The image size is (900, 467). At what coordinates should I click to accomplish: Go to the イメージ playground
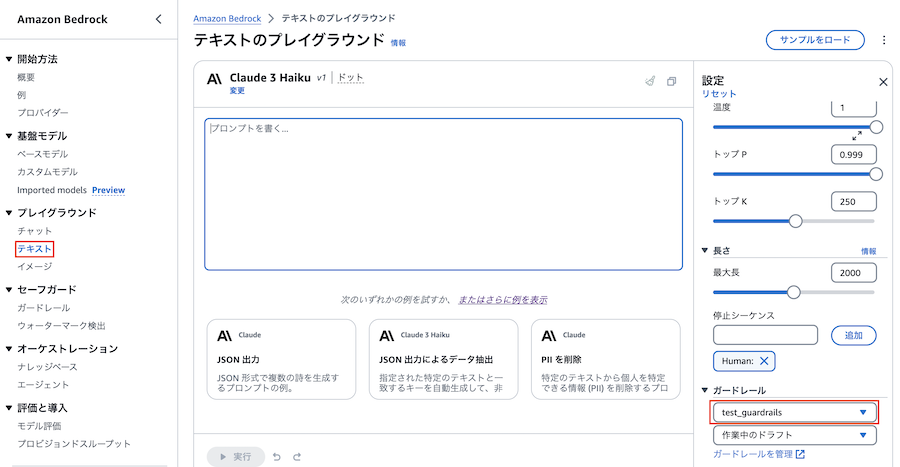point(34,266)
